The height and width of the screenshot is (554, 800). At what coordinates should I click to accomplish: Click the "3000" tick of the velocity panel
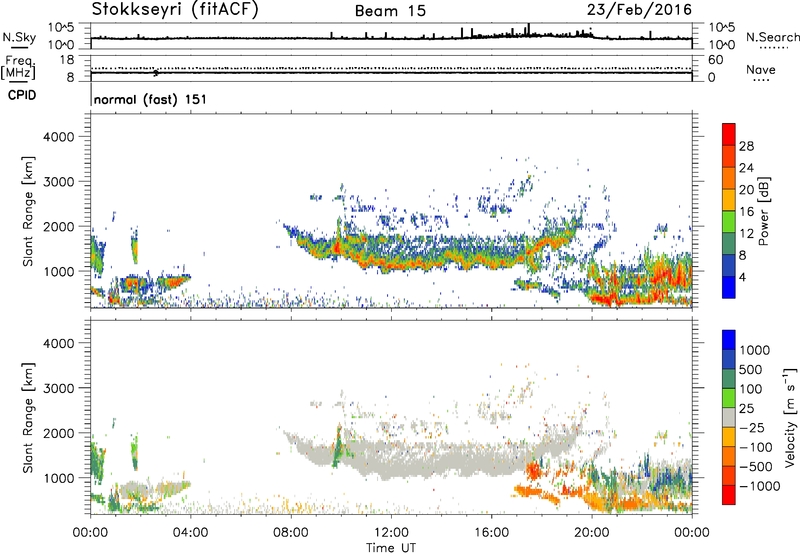(x=58, y=388)
